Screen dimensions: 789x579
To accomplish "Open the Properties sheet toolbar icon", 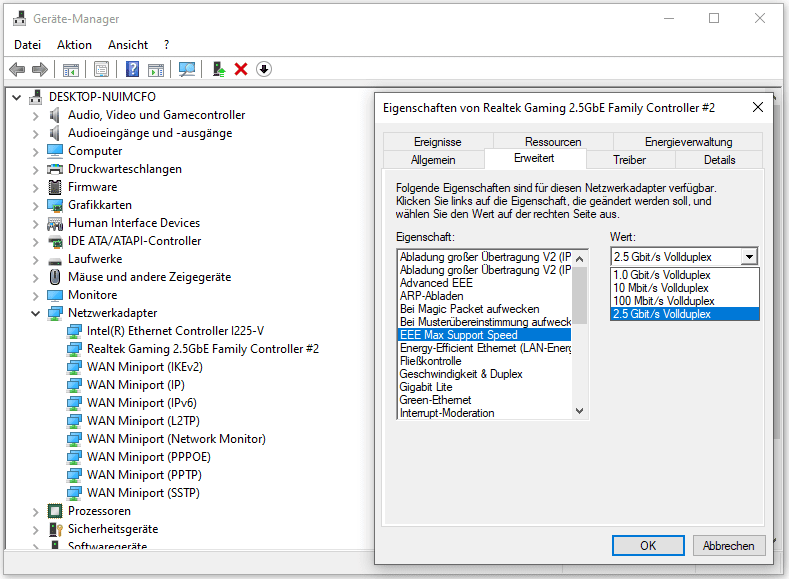I will pos(102,69).
